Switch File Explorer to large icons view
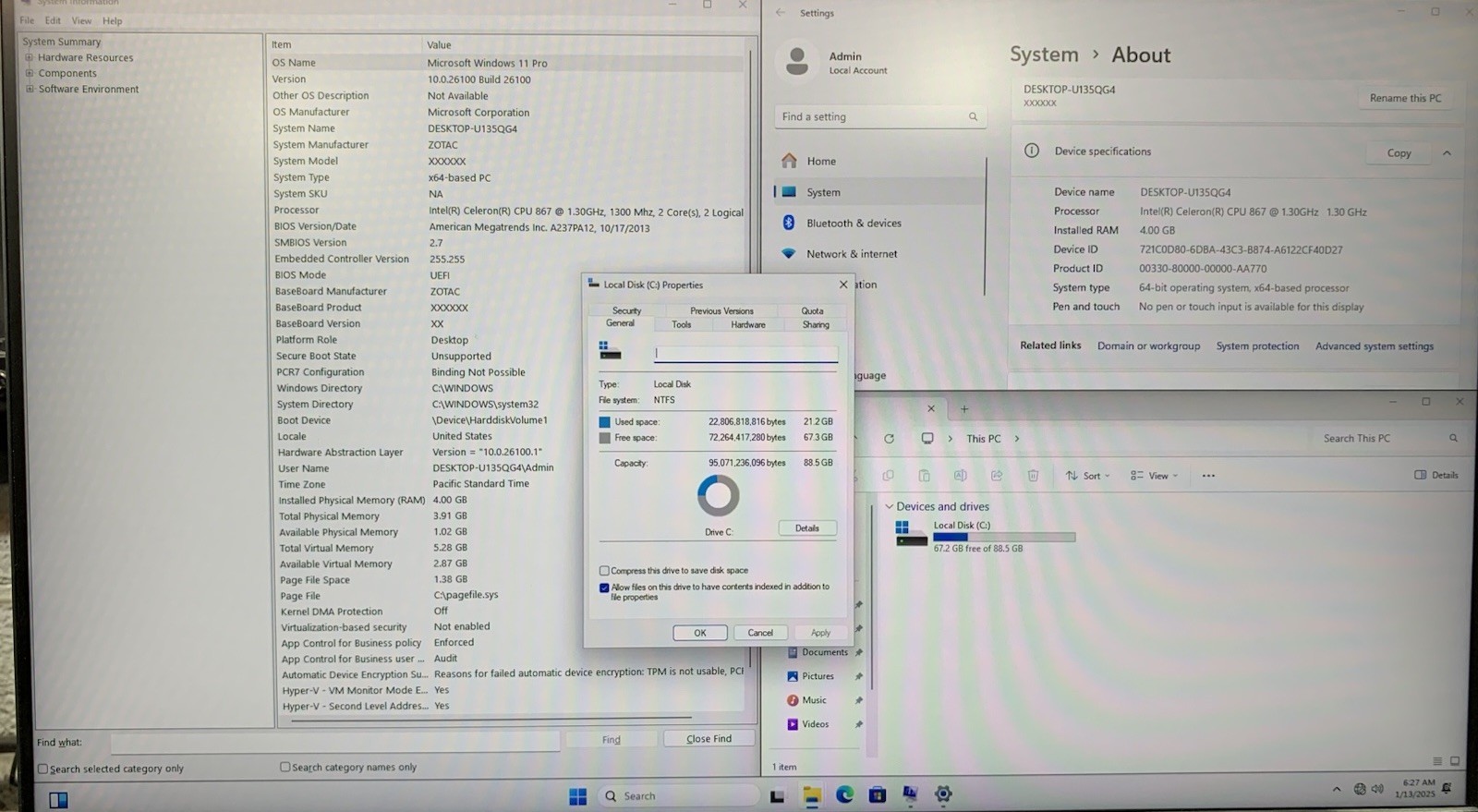Screen dimensions: 1478x812 pyautogui.click(x=1455, y=761)
